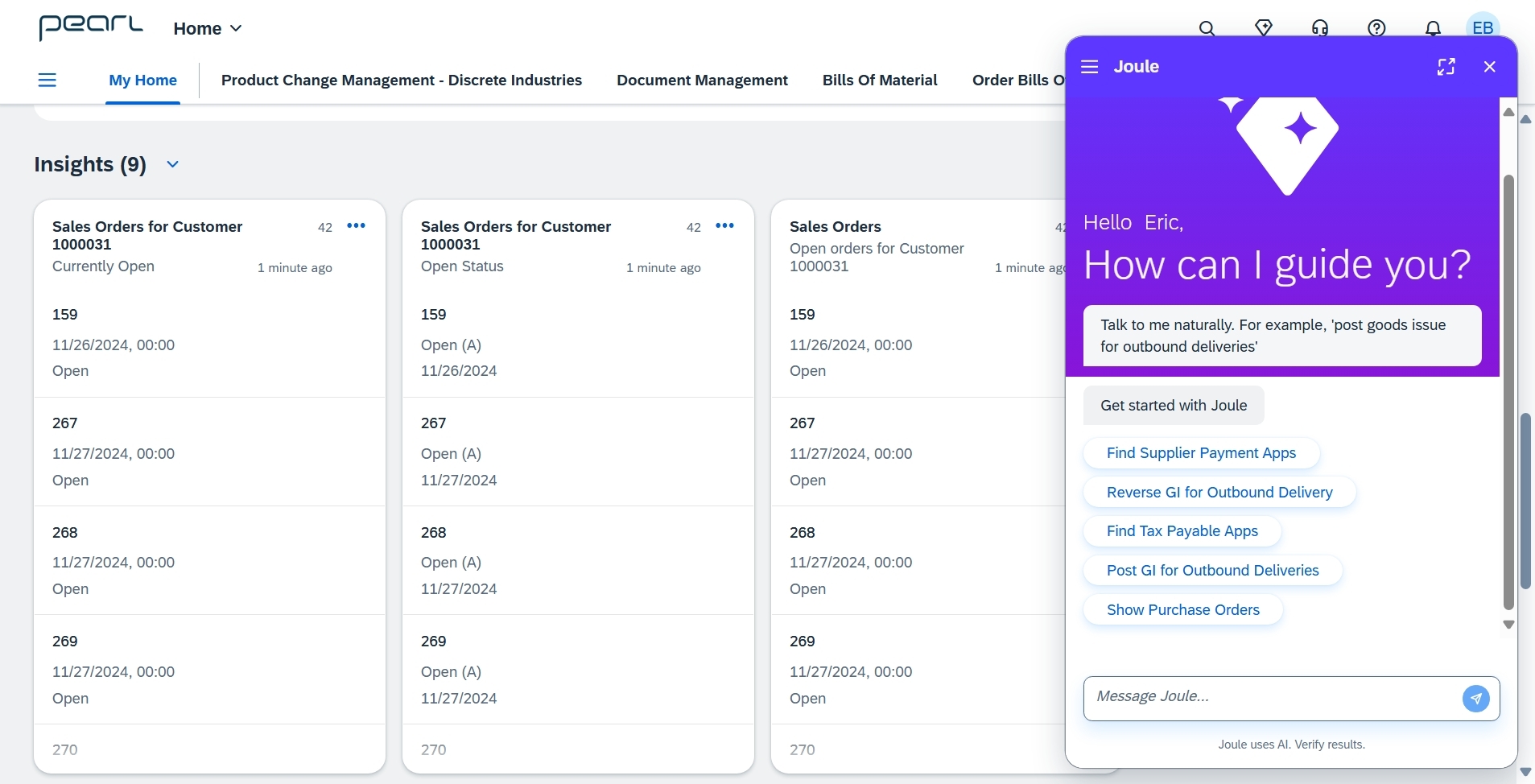Open Product Change Management - Discrete Industries tab
Image resolution: width=1535 pixels, height=784 pixels.
tap(402, 80)
